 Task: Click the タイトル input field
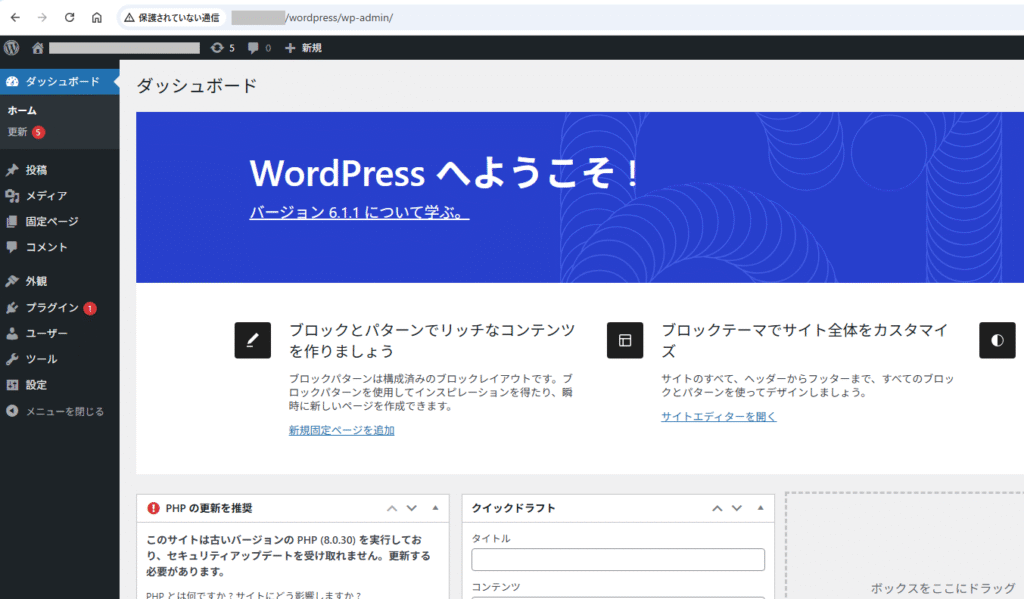[x=618, y=560]
